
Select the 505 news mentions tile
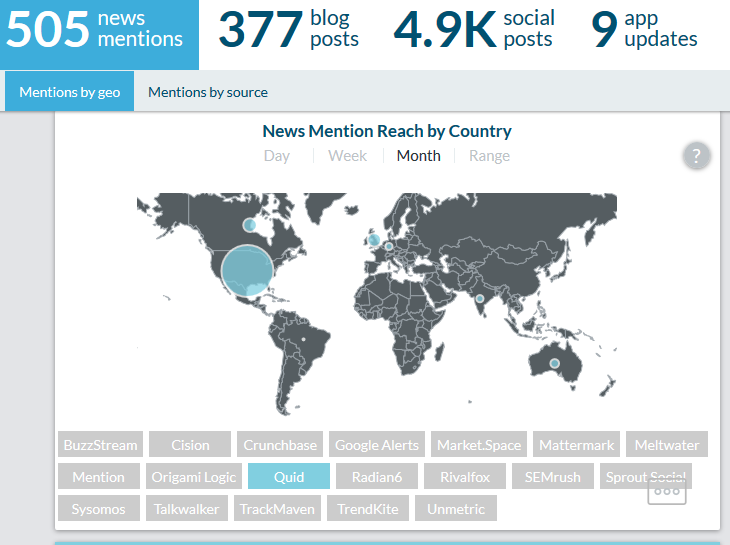click(x=99, y=34)
